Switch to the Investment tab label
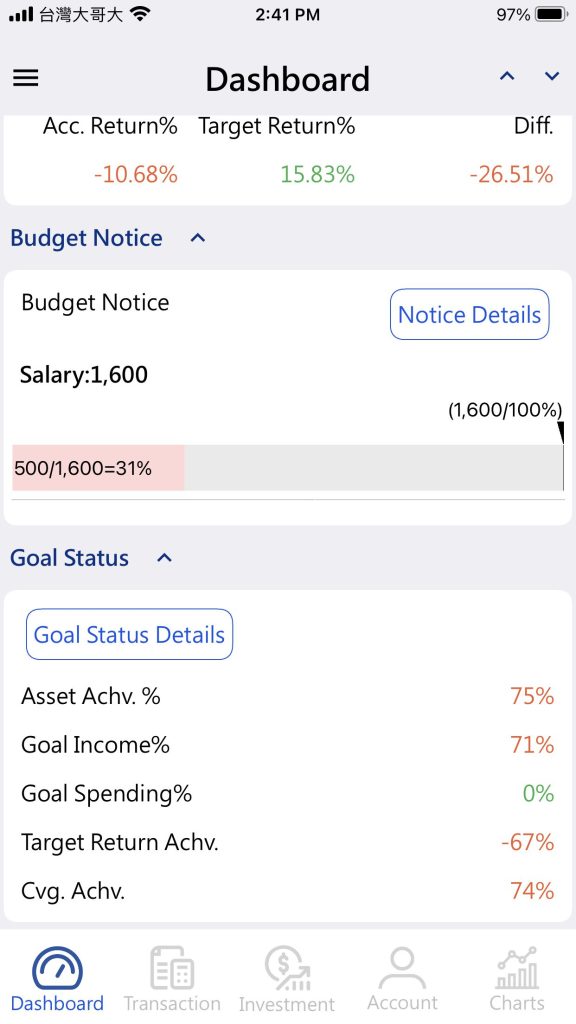576x1024 pixels. (x=287, y=1004)
